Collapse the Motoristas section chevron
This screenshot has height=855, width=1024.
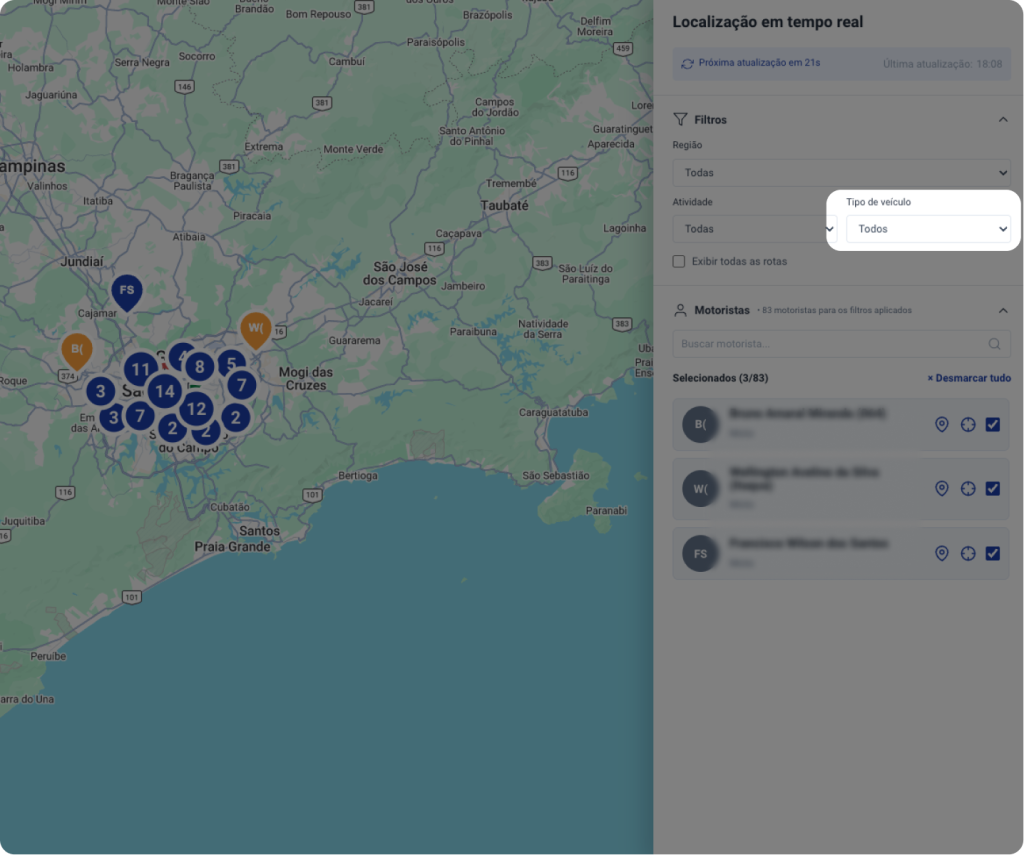pyautogui.click(x=1003, y=310)
